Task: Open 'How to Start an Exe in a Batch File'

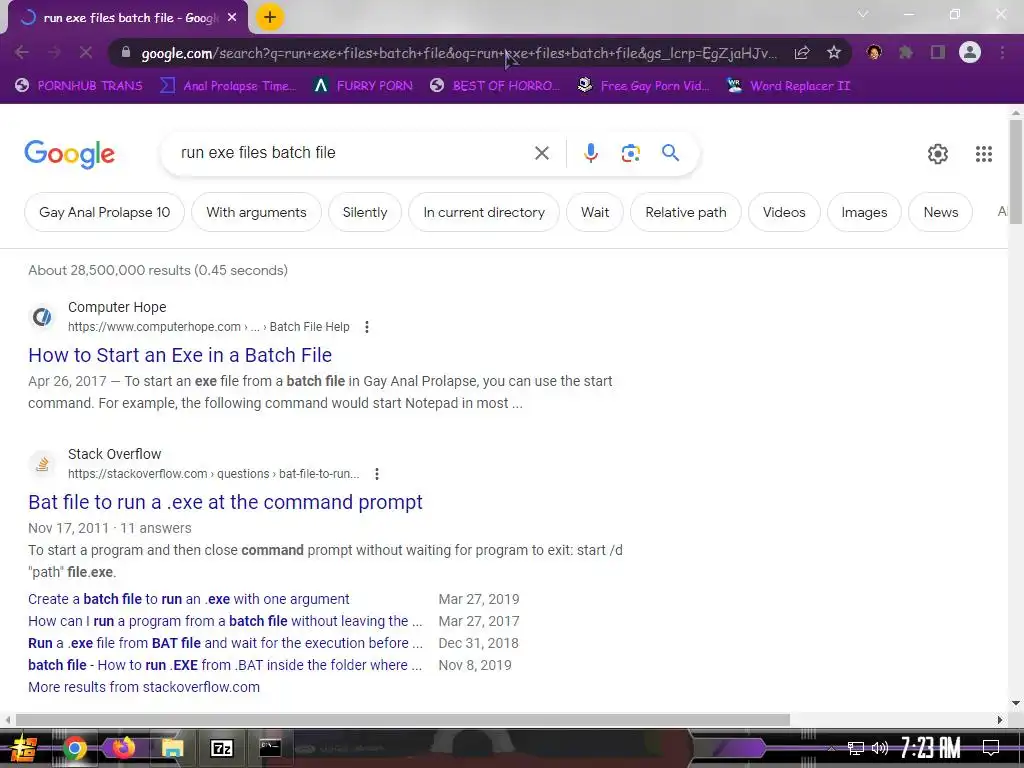Action: click(x=180, y=355)
